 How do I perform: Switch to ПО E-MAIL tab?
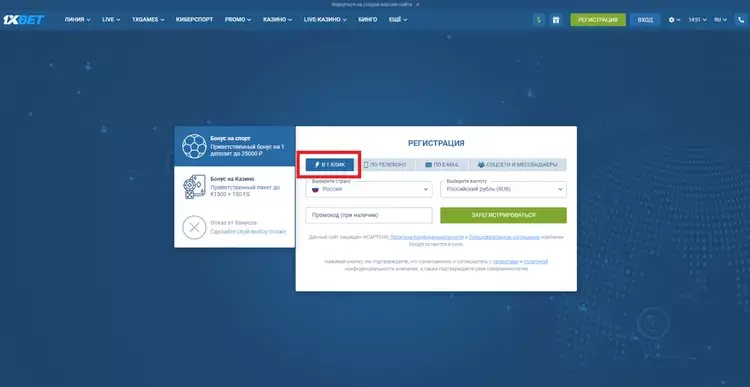441,165
